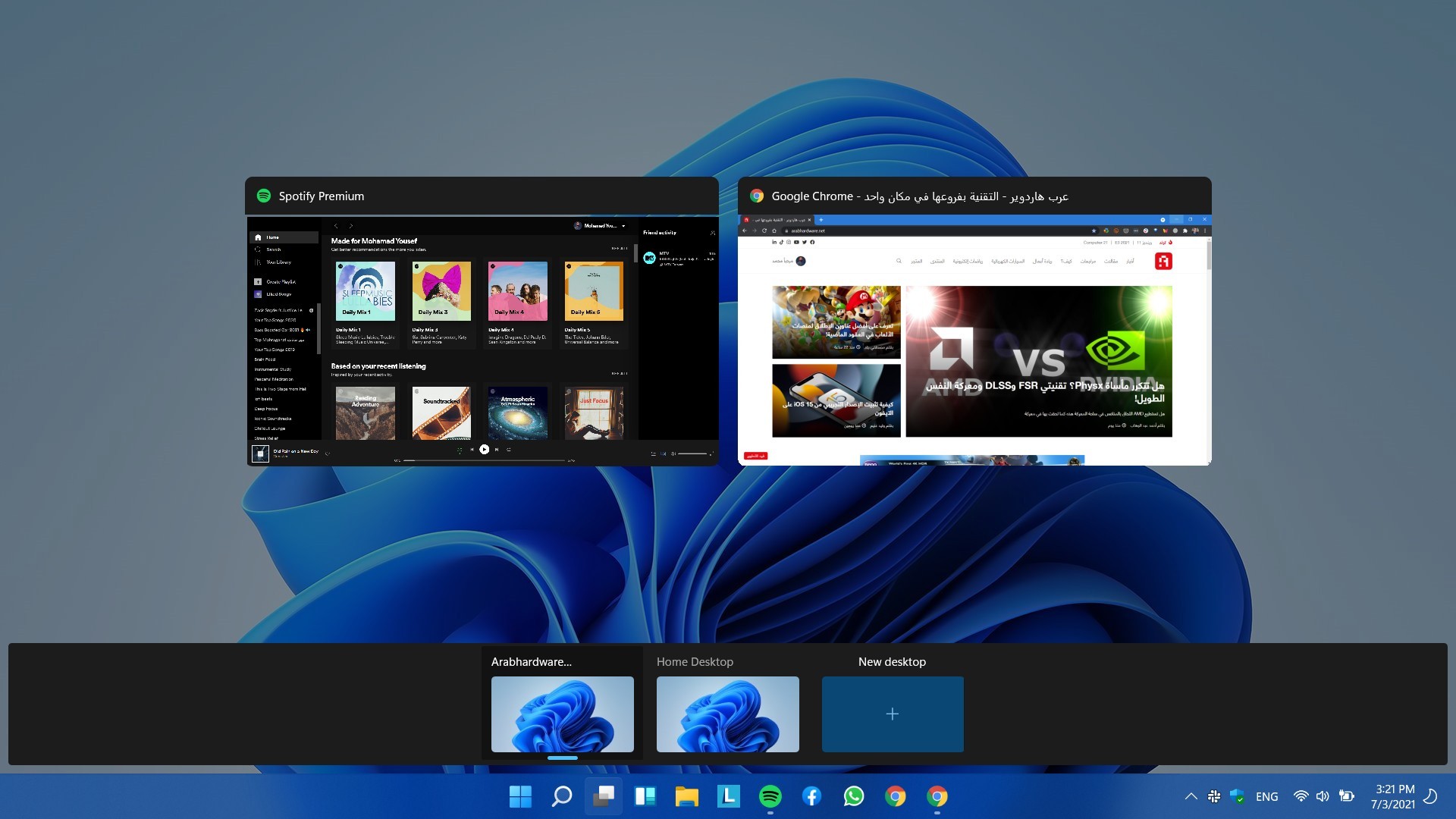Viewport: 1456px width, 819px height.
Task: Click the red Arabhardware site logo
Action: (x=1163, y=261)
